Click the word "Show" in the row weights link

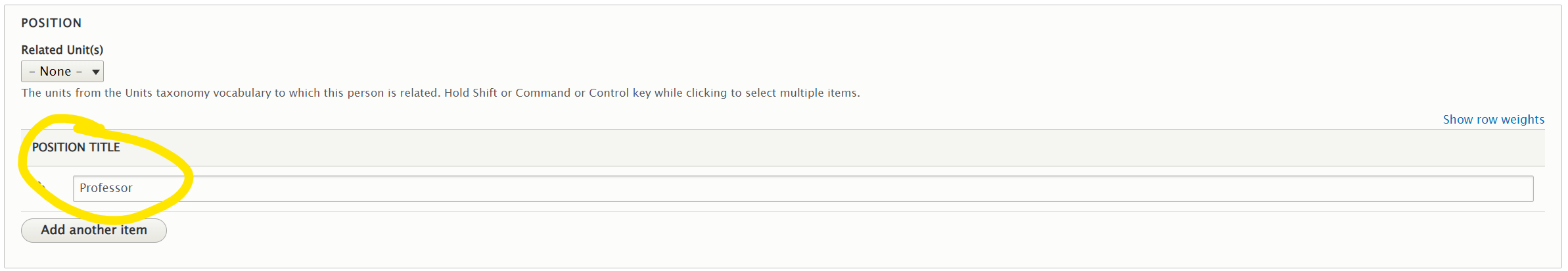pos(1458,120)
